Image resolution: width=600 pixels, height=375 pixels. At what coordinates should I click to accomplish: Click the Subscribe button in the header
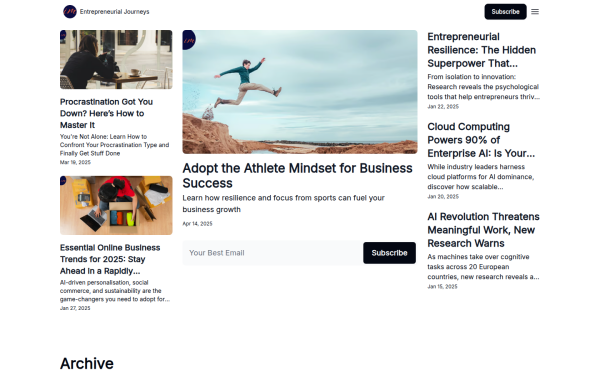point(505,11)
